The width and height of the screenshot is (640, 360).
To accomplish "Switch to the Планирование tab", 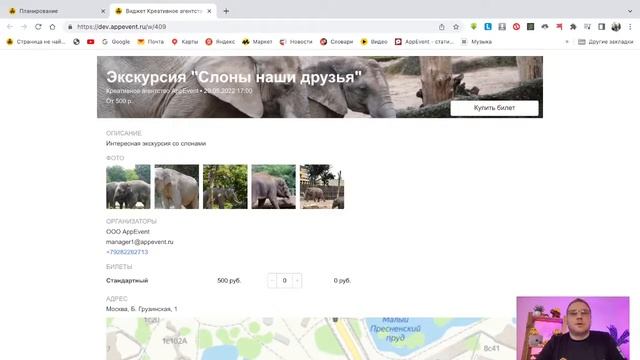I will [x=55, y=11].
